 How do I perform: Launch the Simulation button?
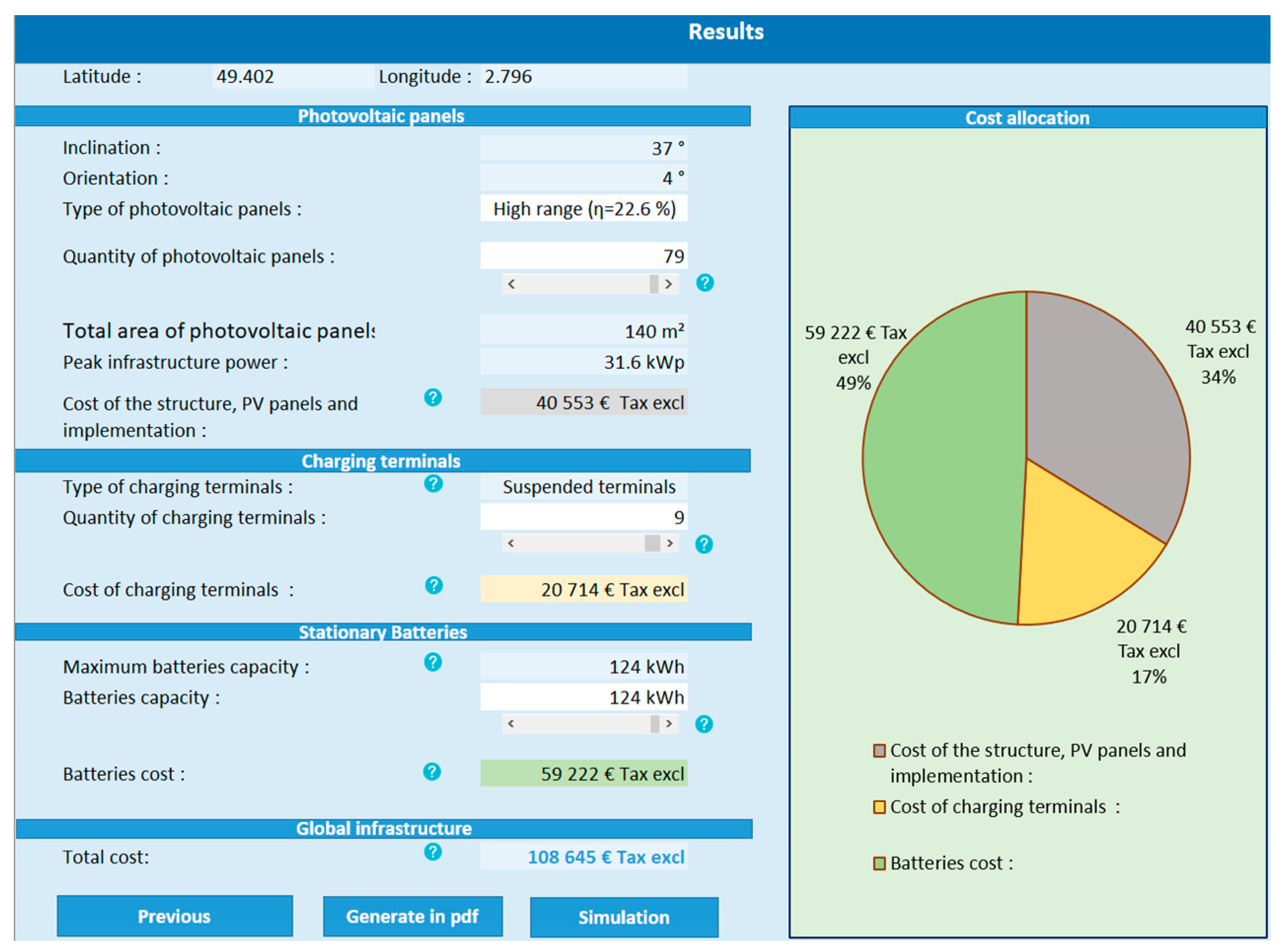[623, 917]
